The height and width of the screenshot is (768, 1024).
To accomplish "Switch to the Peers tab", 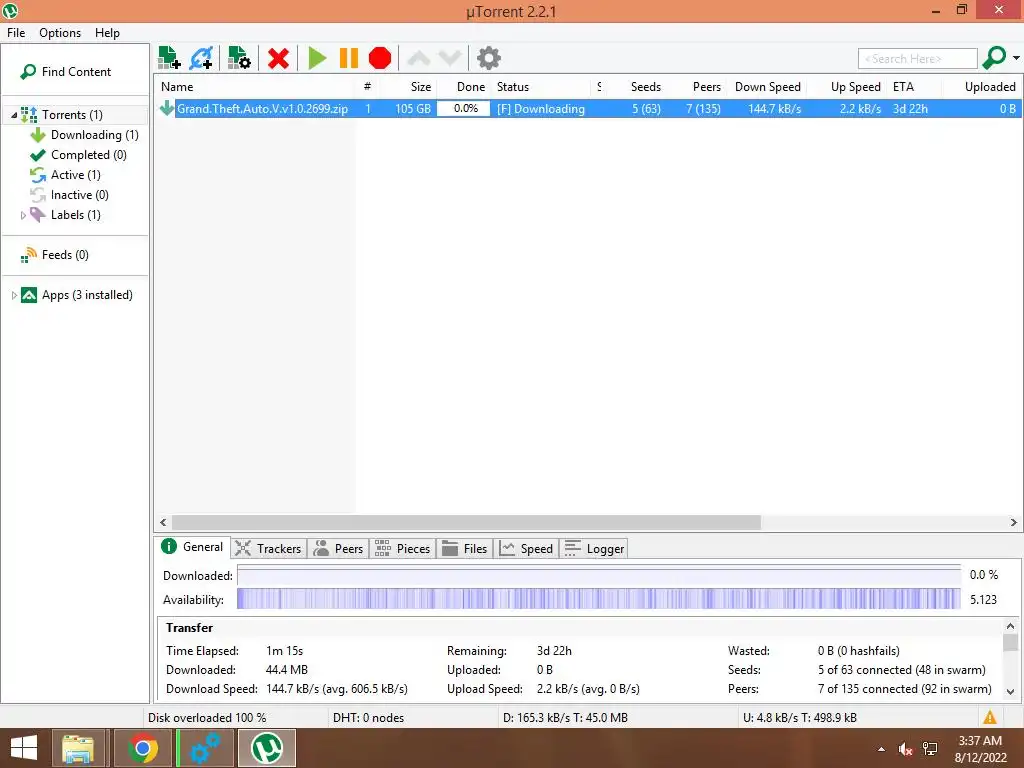I will 338,549.
